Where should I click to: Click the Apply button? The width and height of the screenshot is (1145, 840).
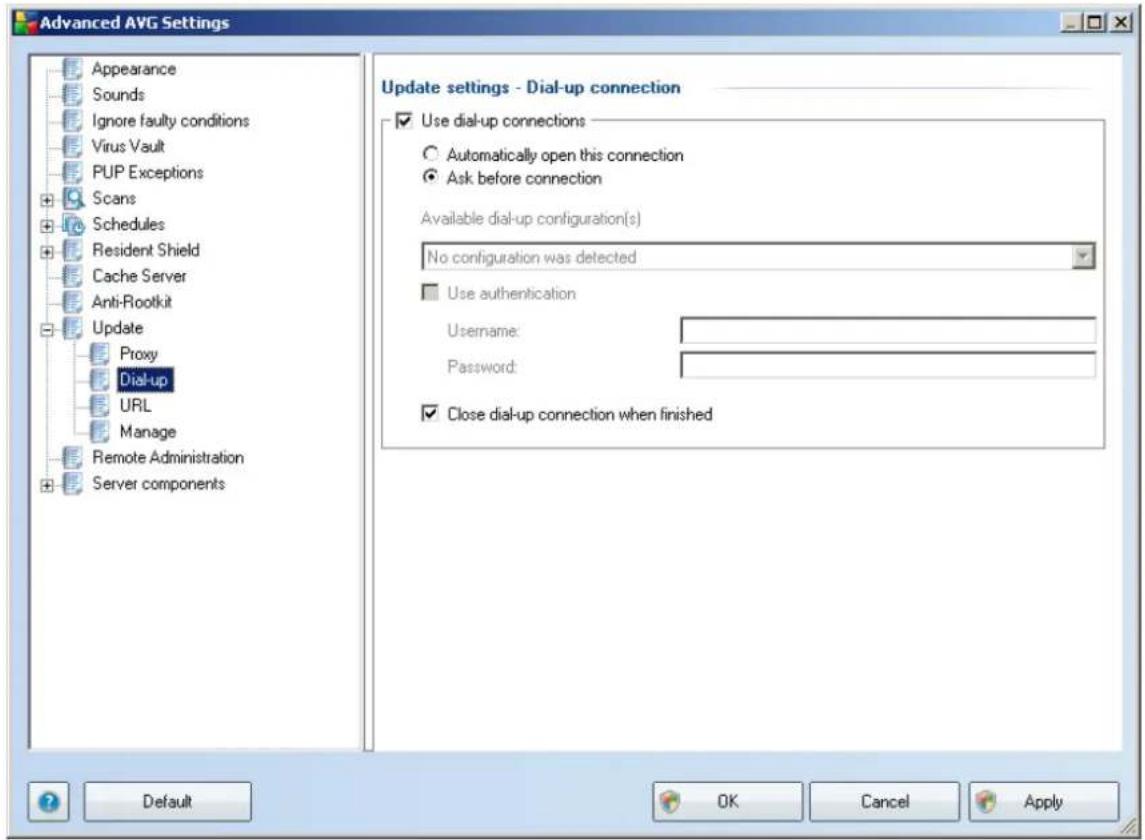(x=1043, y=802)
